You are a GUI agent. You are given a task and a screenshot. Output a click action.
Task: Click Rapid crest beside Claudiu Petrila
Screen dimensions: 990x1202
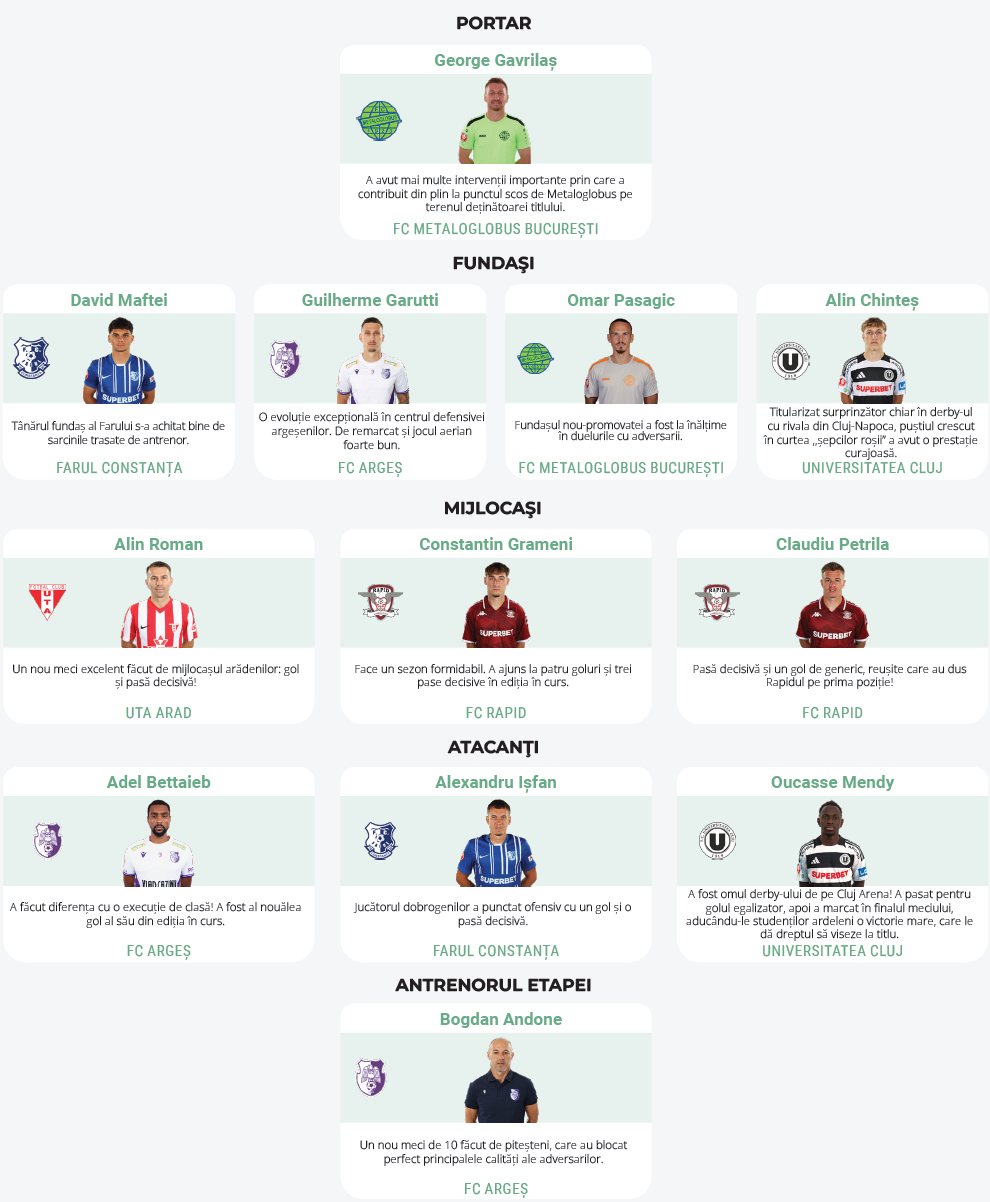[717, 602]
